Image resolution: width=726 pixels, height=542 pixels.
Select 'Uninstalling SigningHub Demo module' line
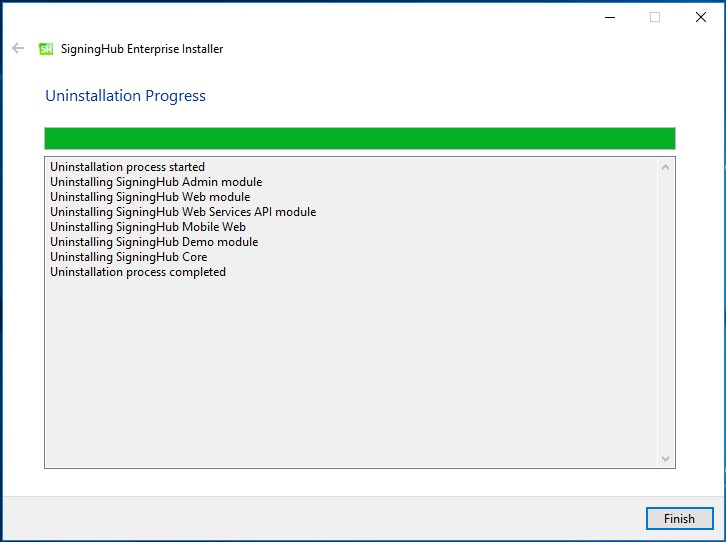(x=154, y=242)
